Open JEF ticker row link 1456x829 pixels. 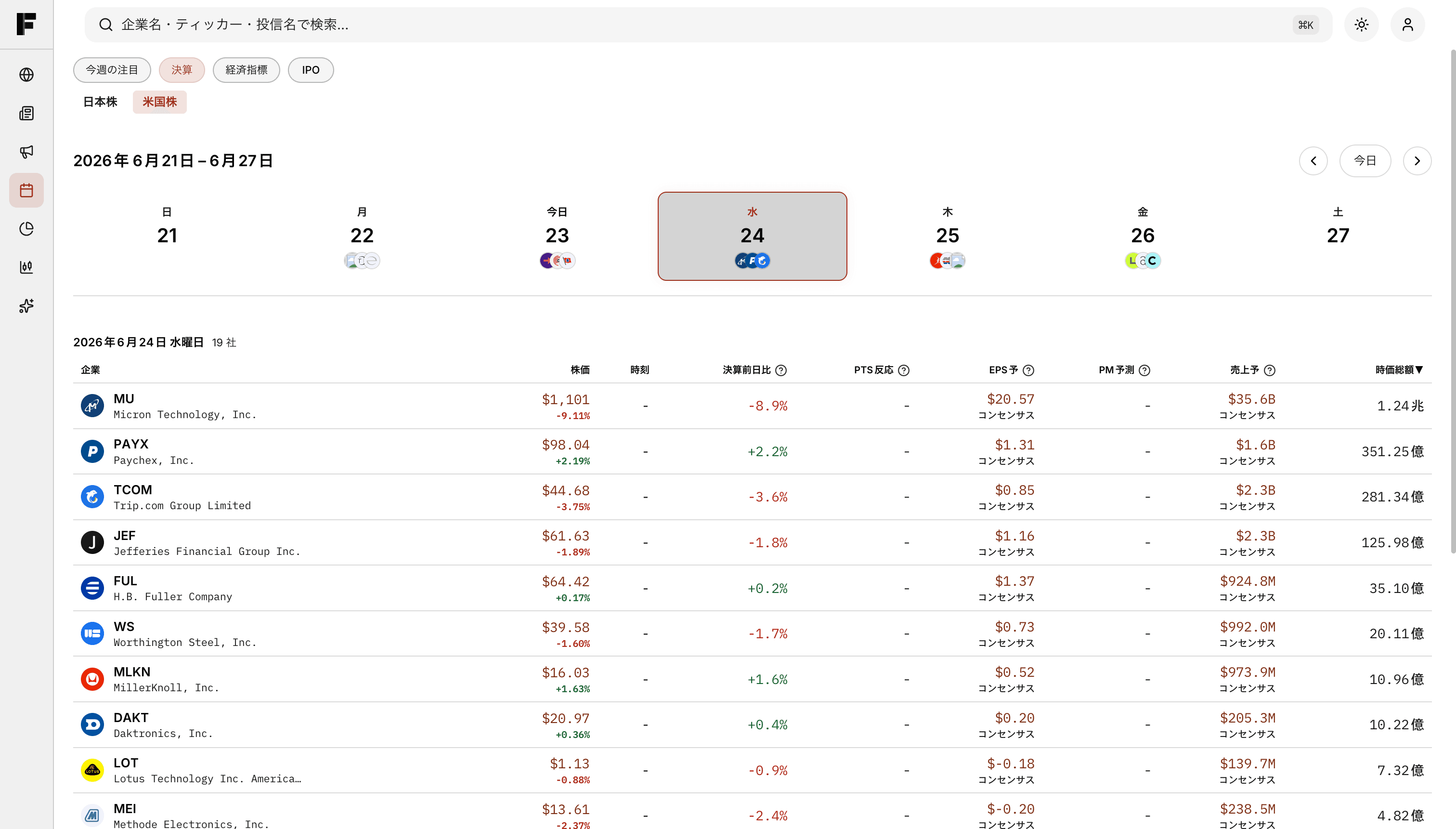[124, 535]
